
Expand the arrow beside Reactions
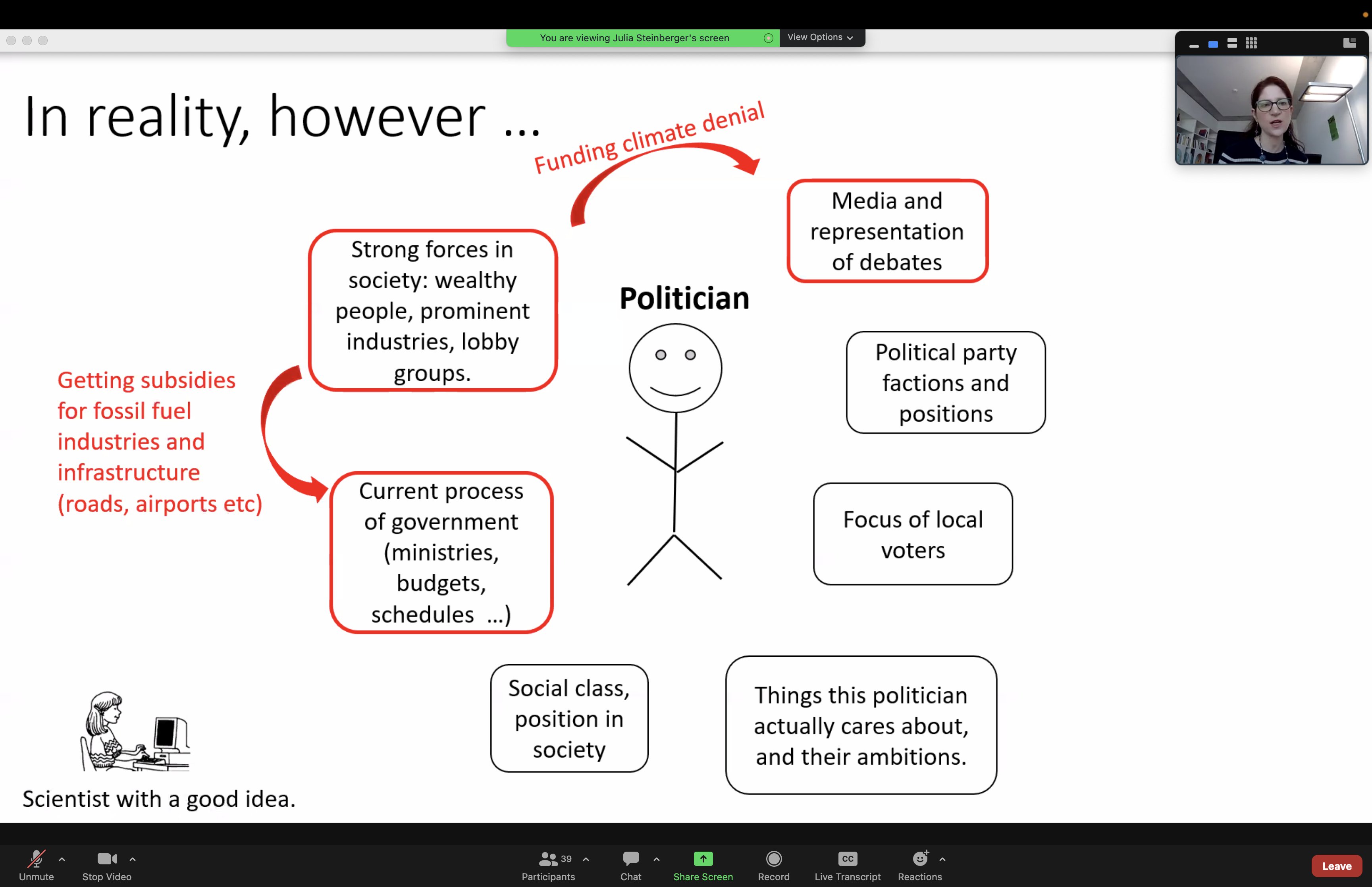click(942, 859)
